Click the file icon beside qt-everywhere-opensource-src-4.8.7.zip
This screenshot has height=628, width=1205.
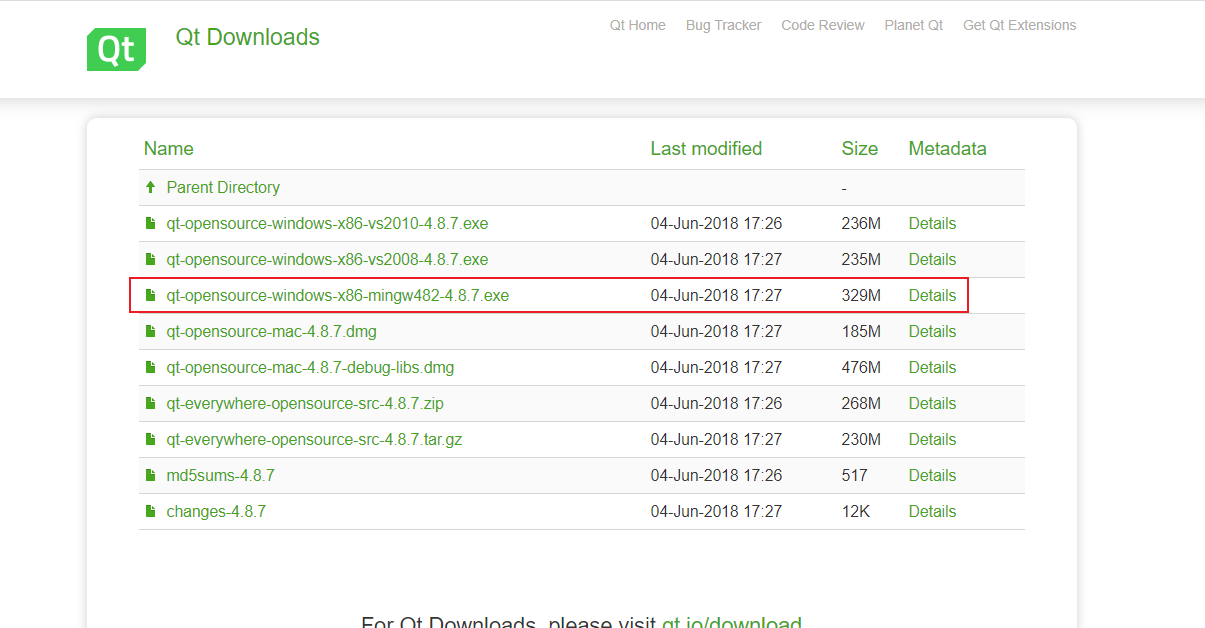click(x=150, y=403)
